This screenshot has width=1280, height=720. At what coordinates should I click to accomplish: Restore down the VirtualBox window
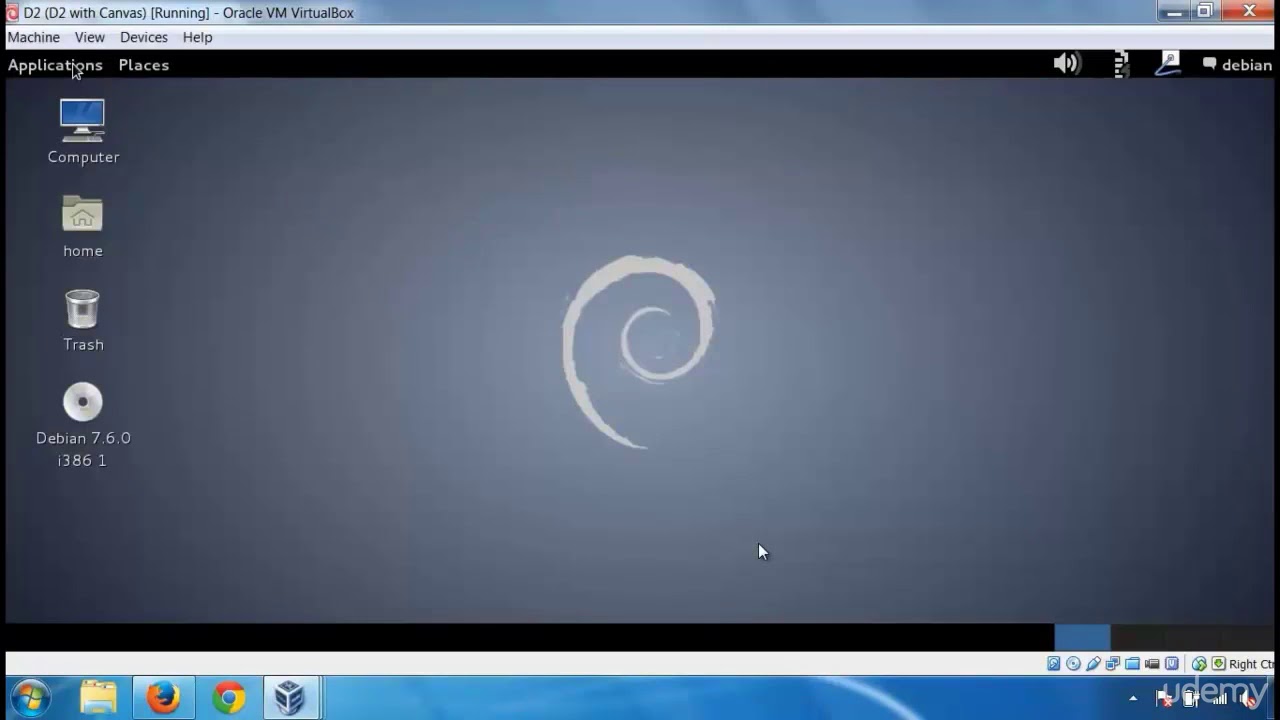tap(1205, 12)
